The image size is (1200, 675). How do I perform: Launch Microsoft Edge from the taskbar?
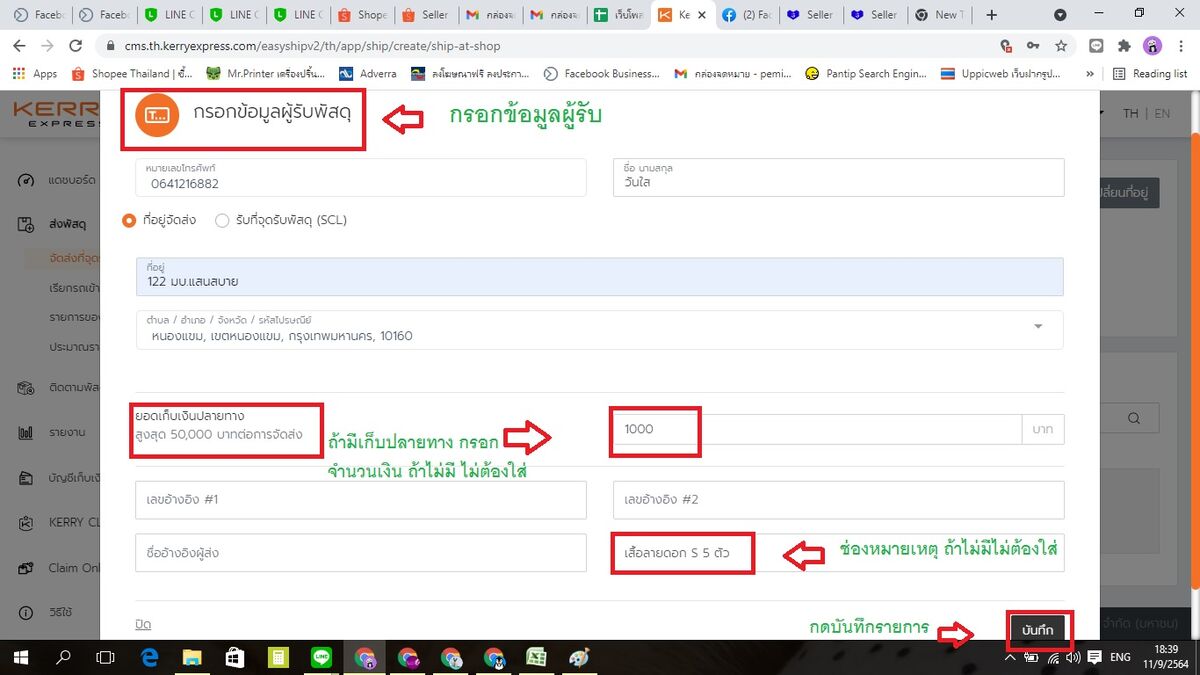(x=150, y=657)
